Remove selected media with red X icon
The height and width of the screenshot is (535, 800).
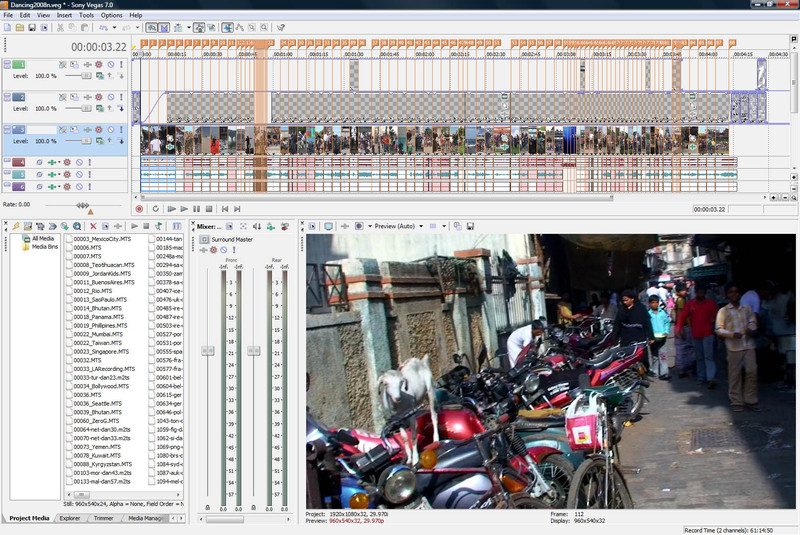(x=93, y=226)
